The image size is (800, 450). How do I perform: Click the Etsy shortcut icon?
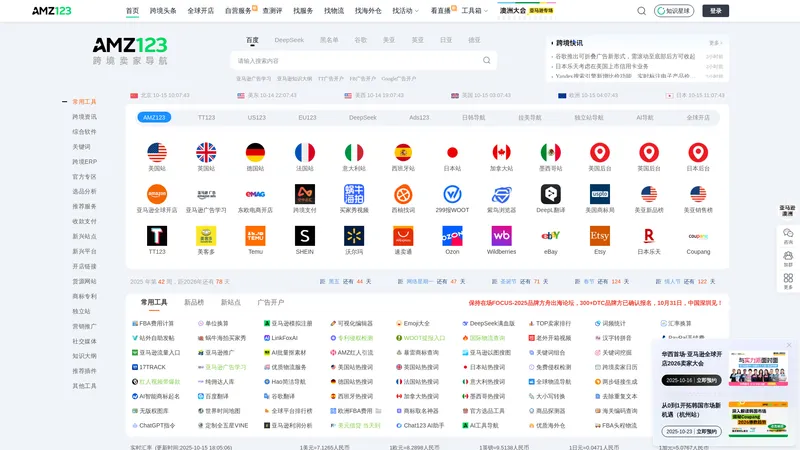[x=599, y=236]
